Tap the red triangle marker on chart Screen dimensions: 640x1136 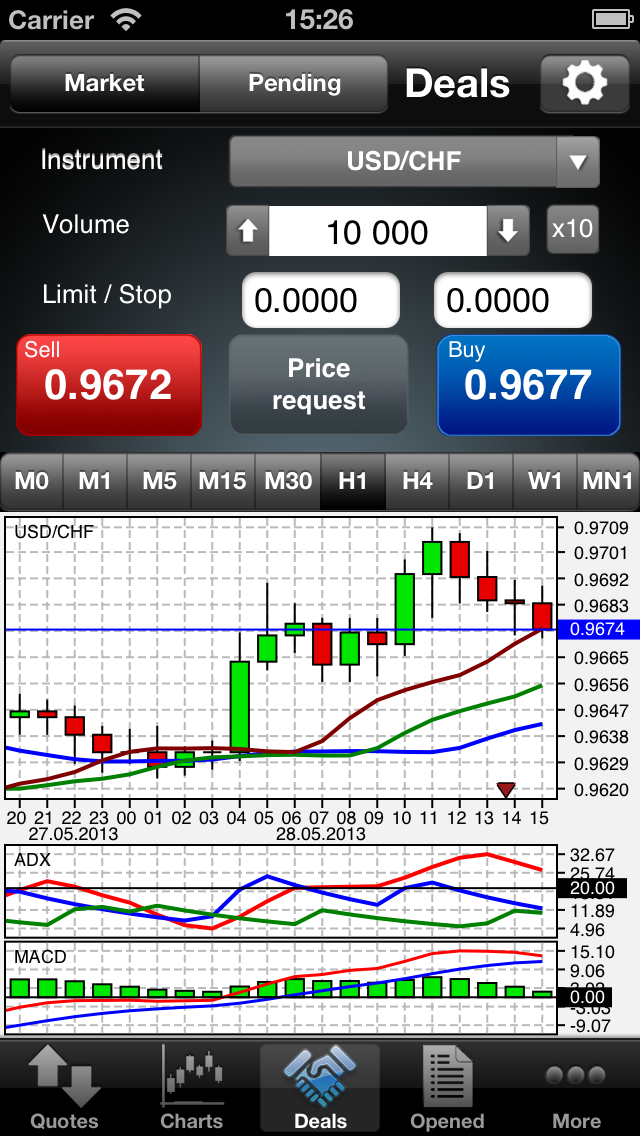pos(506,789)
